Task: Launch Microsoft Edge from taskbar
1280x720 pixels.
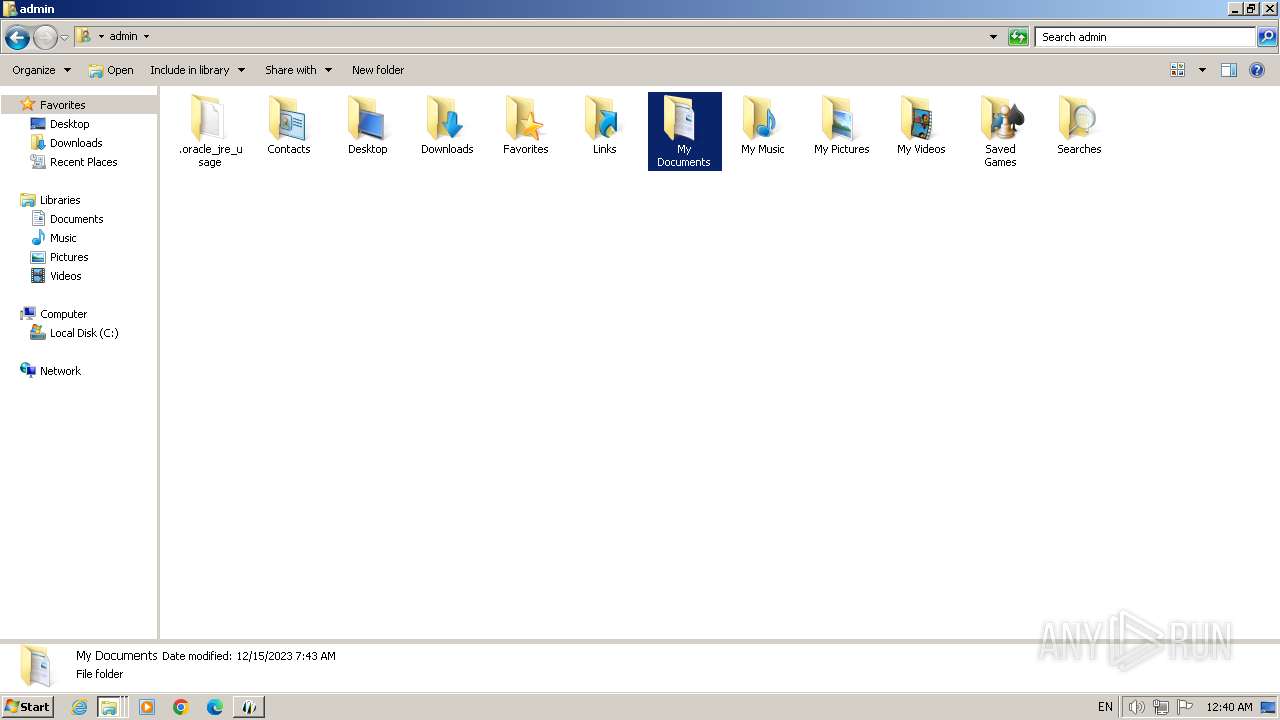Action: coord(215,707)
